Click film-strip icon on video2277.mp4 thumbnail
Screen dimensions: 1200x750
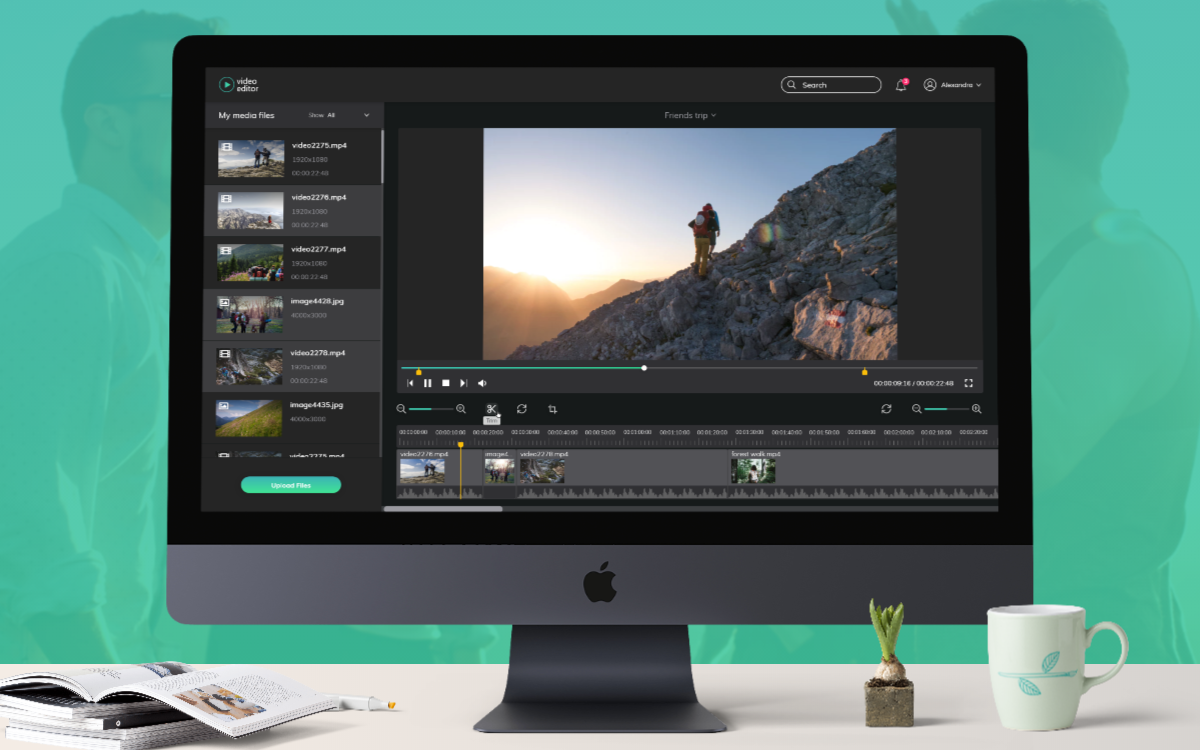[x=226, y=250]
